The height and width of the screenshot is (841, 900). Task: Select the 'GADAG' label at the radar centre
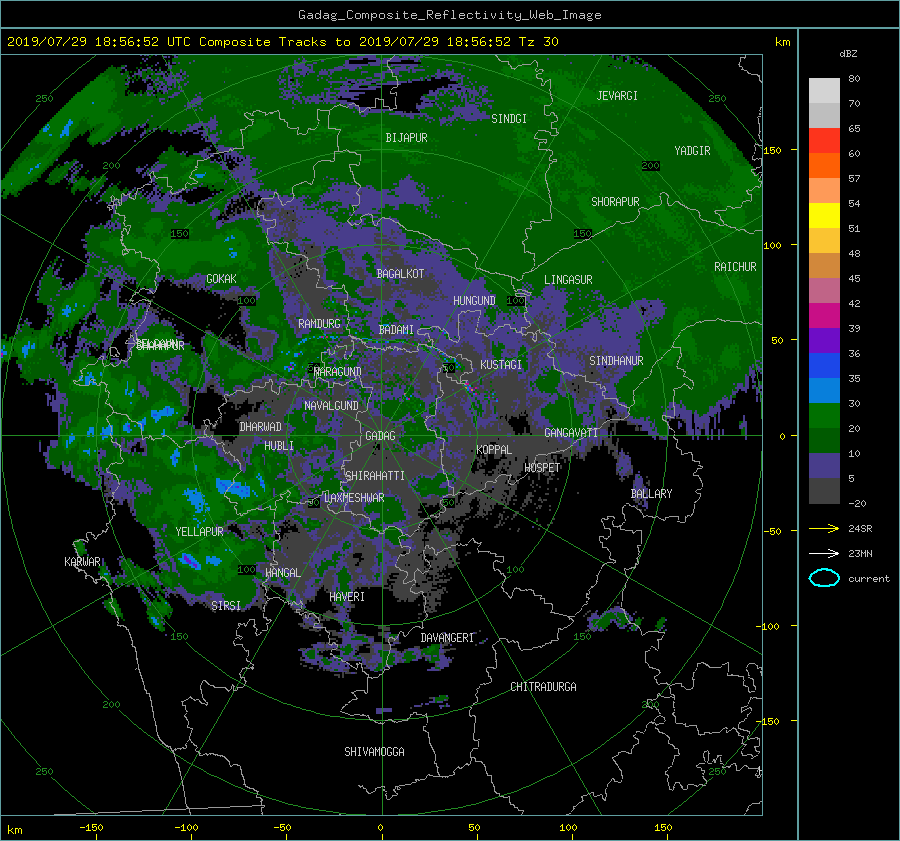[380, 436]
